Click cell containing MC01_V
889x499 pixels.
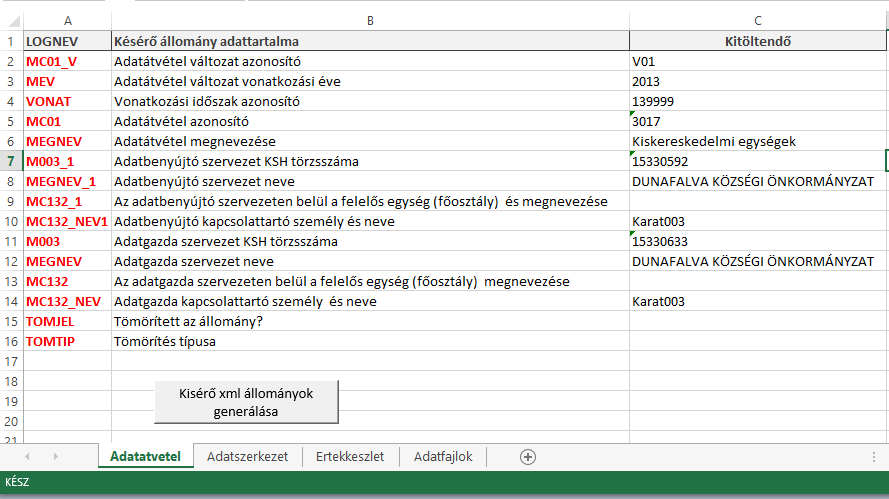[67, 61]
